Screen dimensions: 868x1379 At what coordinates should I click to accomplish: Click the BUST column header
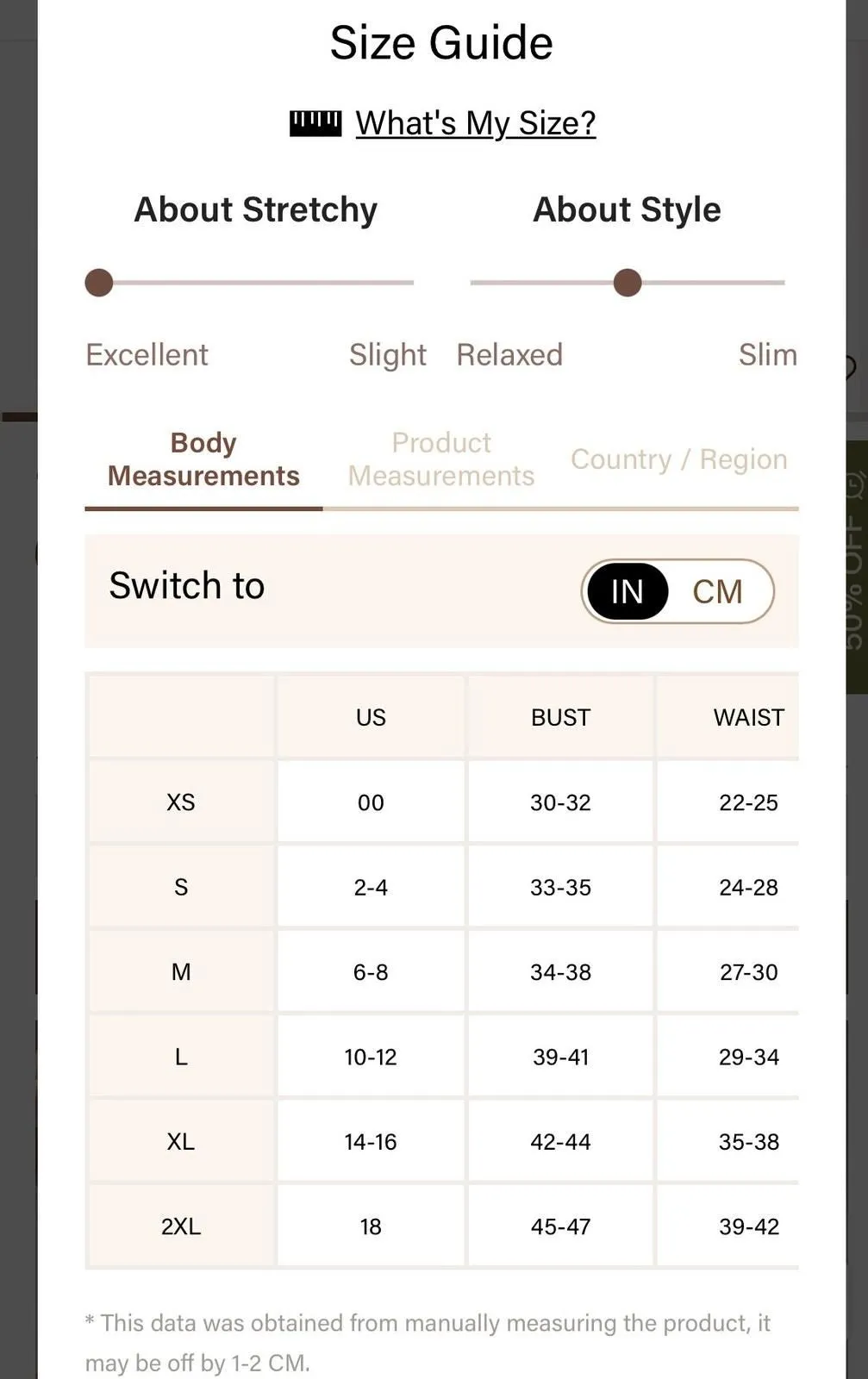[x=560, y=718]
